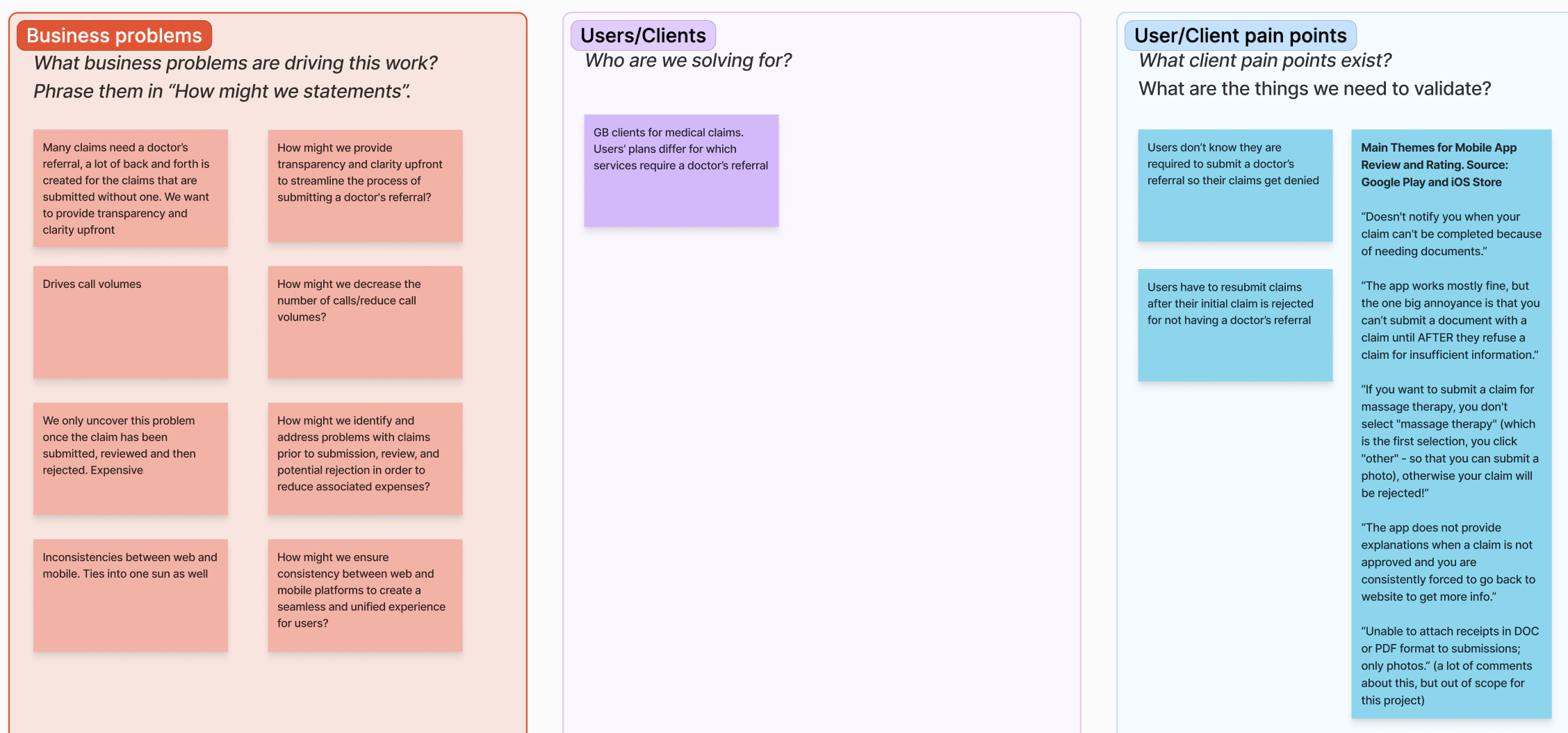Viewport: 1568px width, 733px height.
Task: Select the "Drives call volumes" sticky note
Action: point(130,322)
